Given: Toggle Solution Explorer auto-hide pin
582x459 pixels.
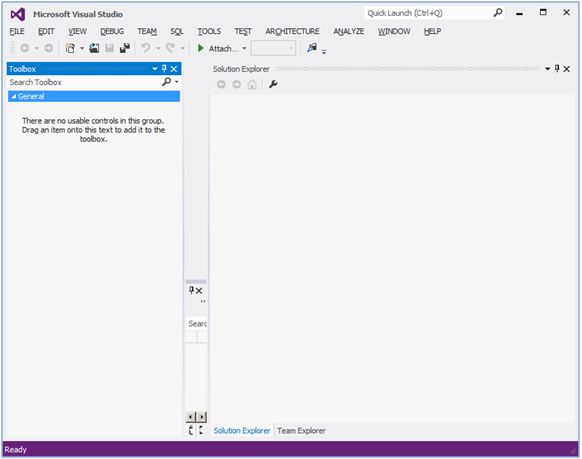Looking at the screenshot, I should 557,69.
